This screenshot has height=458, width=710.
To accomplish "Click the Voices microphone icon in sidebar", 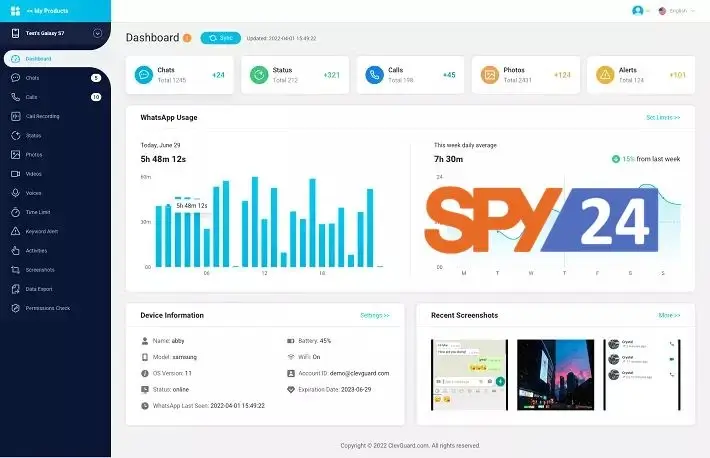I will tap(15, 193).
